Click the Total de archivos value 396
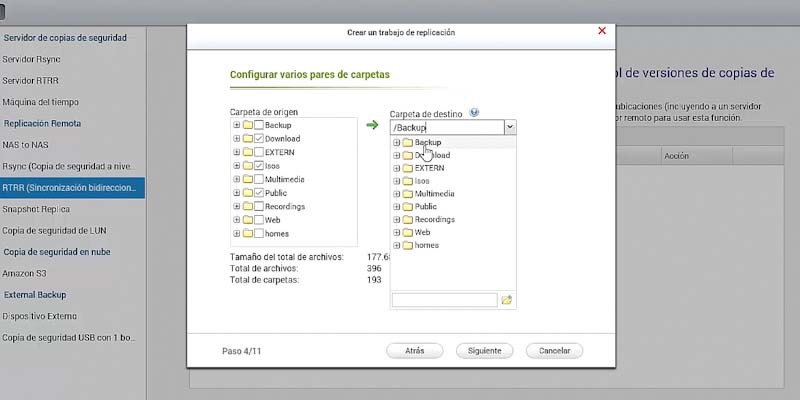 [374, 268]
